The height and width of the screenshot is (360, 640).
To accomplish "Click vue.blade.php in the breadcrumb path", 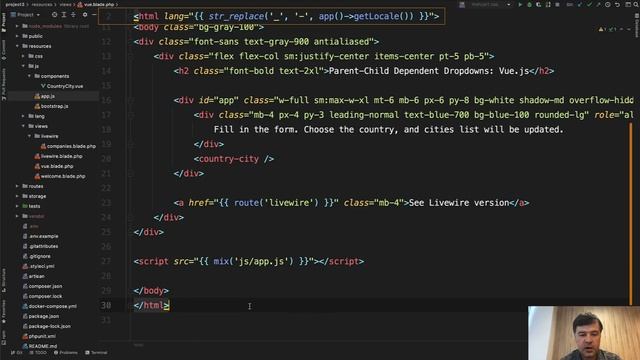I will tap(96, 4).
